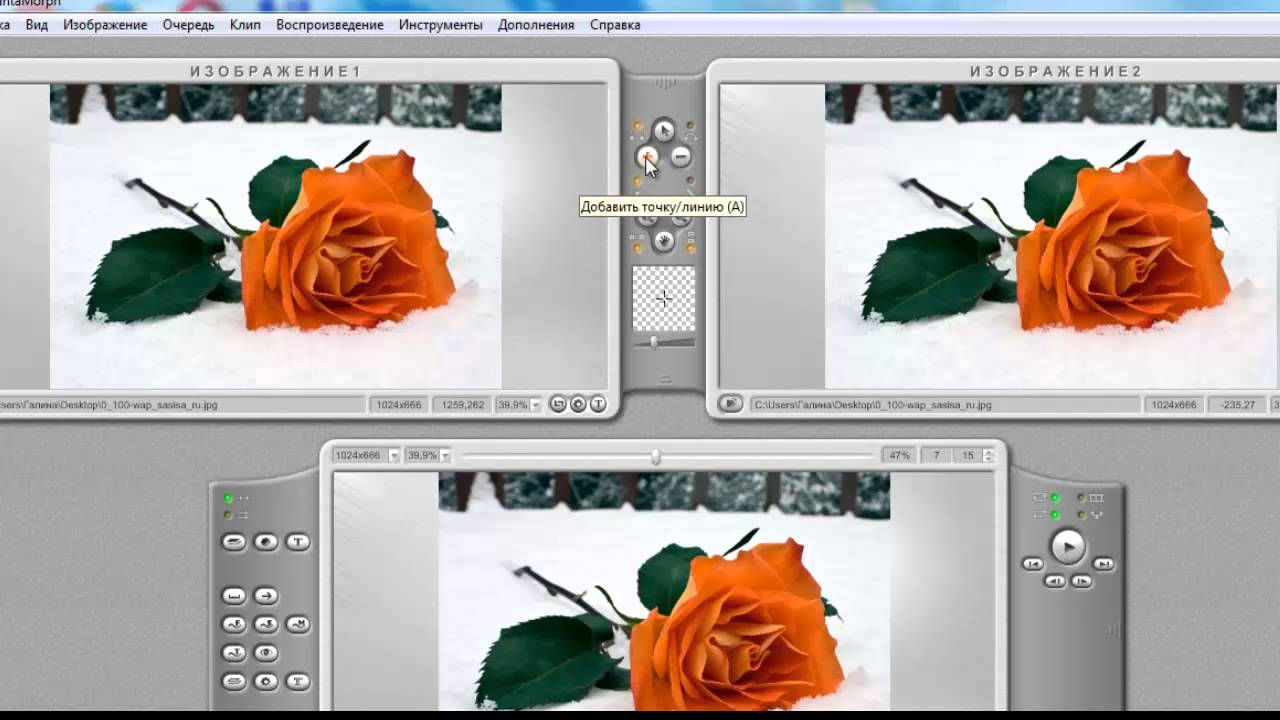
Task: Select the hand pan tool
Action: pos(664,240)
